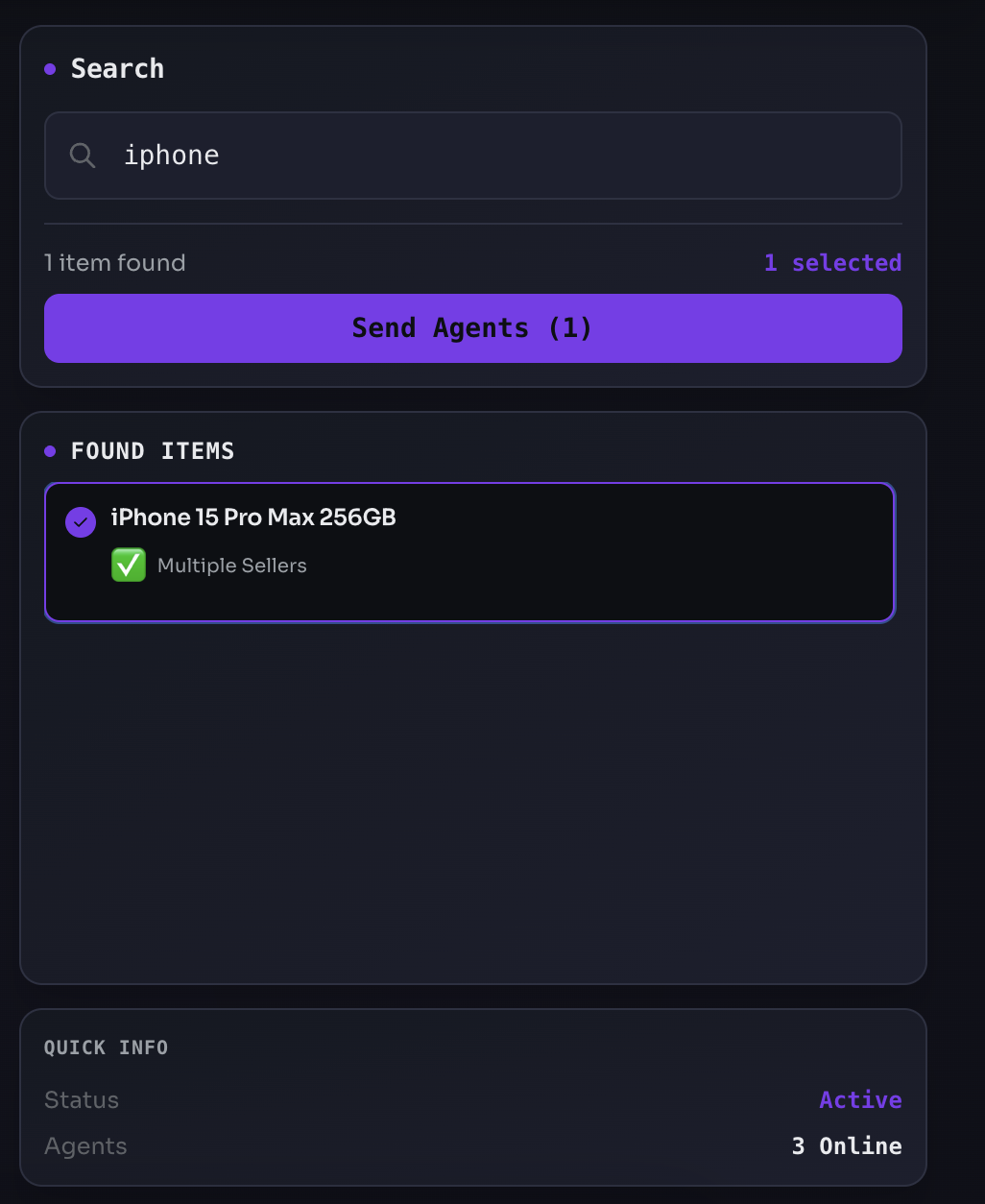This screenshot has width=985, height=1204.
Task: Click the purple dot beside FOUND ITEMS
Action: coord(50,451)
